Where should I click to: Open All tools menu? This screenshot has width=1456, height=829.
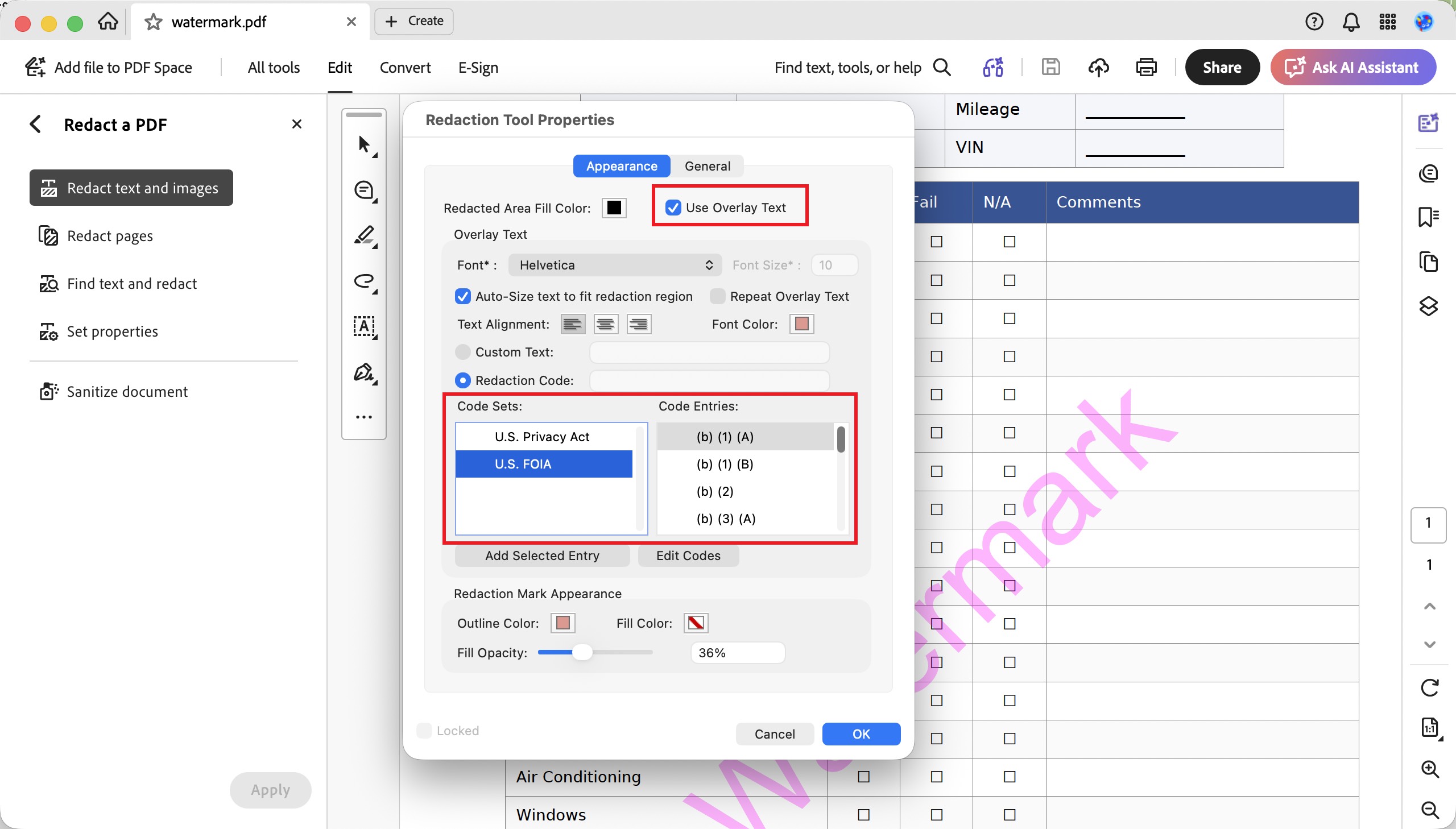pyautogui.click(x=274, y=67)
